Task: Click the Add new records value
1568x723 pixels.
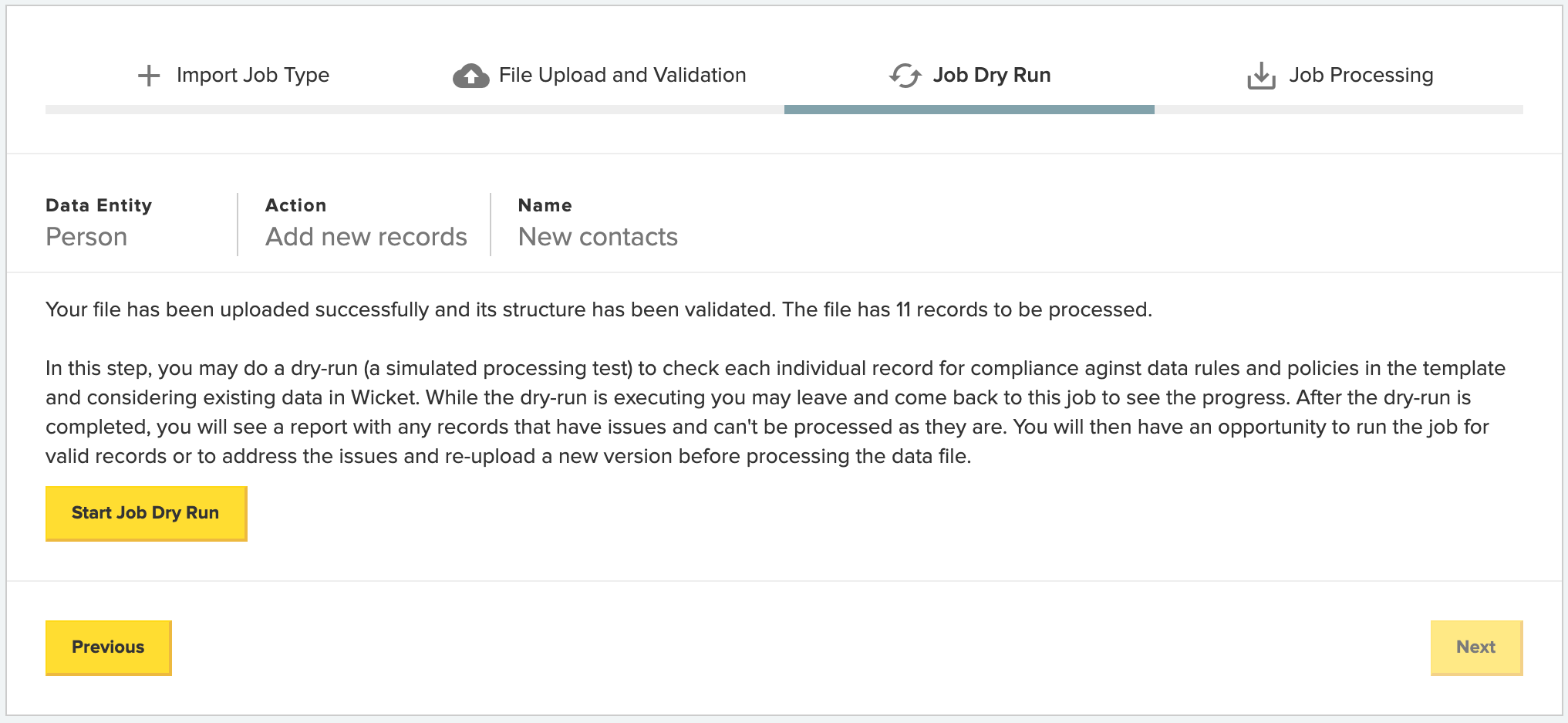Action: tap(366, 237)
